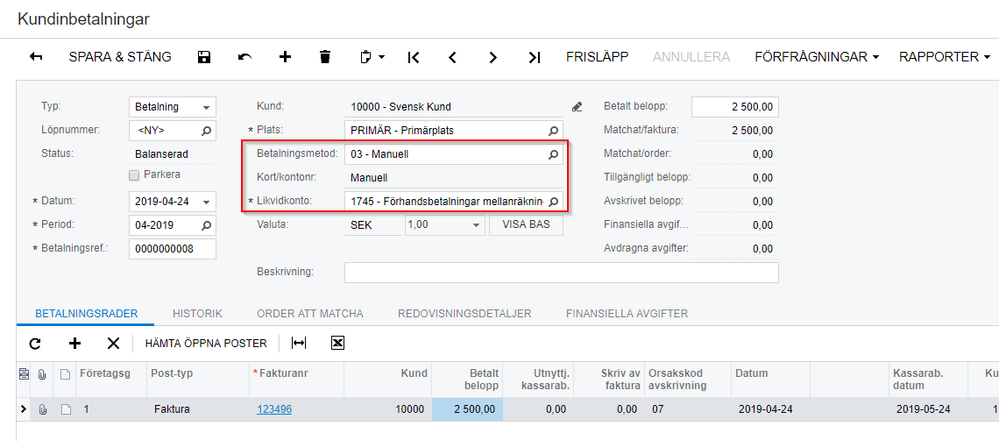Switch to the REDOVISNINGSDETALJER tab
The height and width of the screenshot is (441, 999).
[464, 314]
